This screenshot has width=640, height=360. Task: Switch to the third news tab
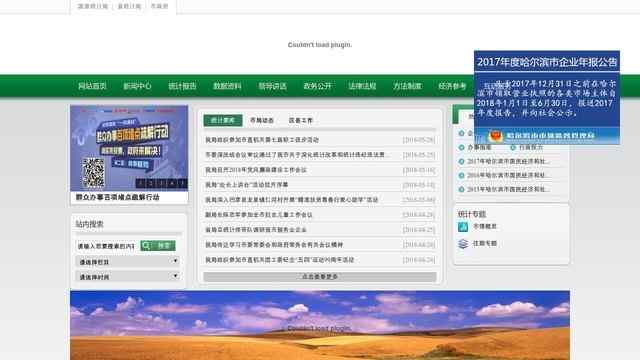(300, 120)
